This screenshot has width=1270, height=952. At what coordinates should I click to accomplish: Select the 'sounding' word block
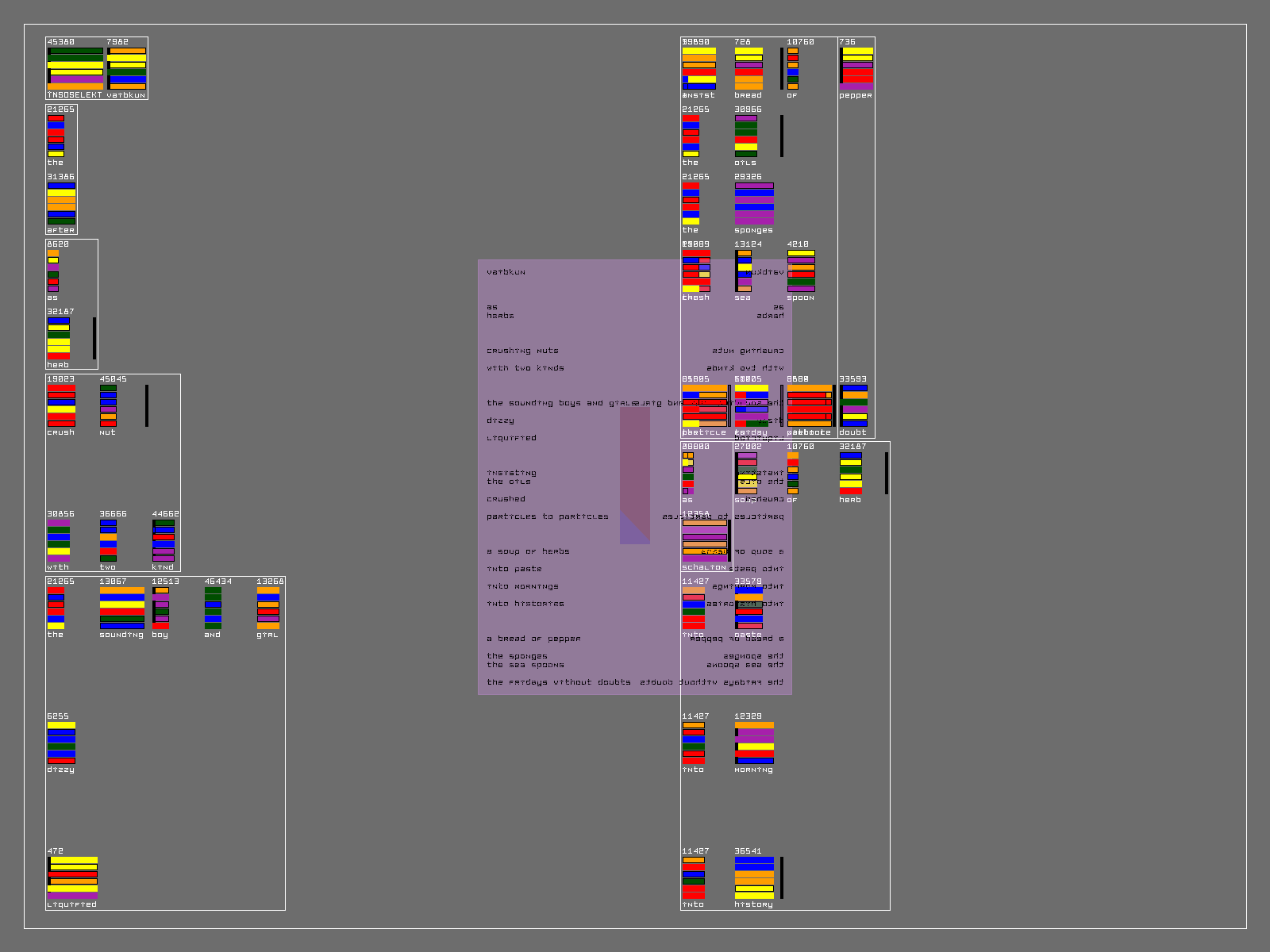tap(121, 608)
